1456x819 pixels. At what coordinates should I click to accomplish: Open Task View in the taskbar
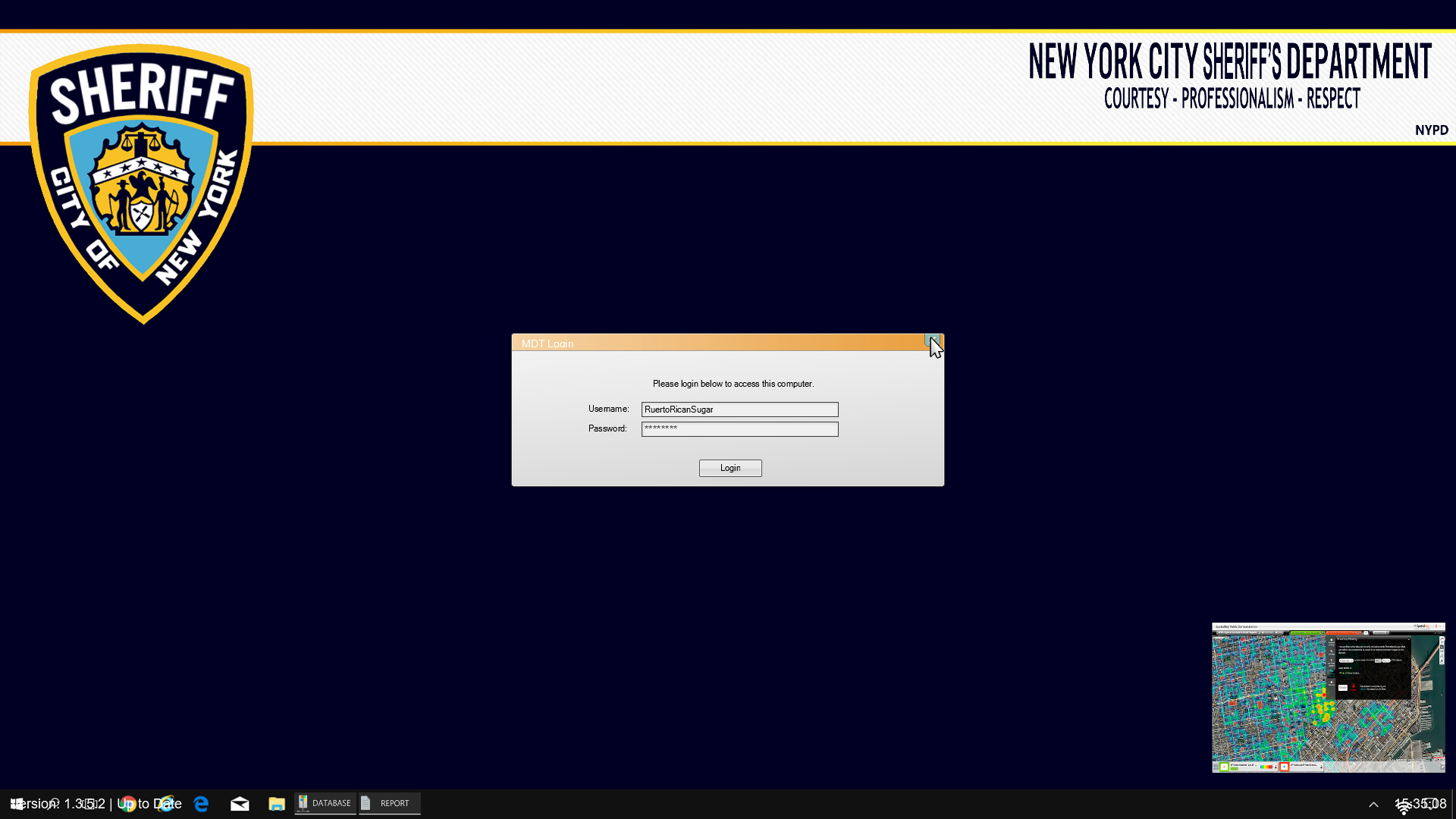[89, 804]
